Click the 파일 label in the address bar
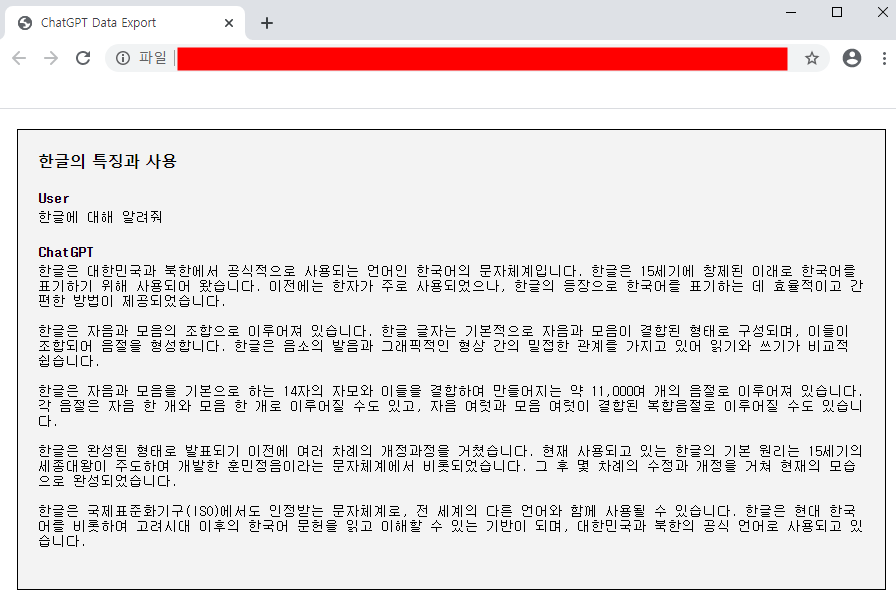The height and width of the screenshot is (602, 896). click(x=153, y=58)
